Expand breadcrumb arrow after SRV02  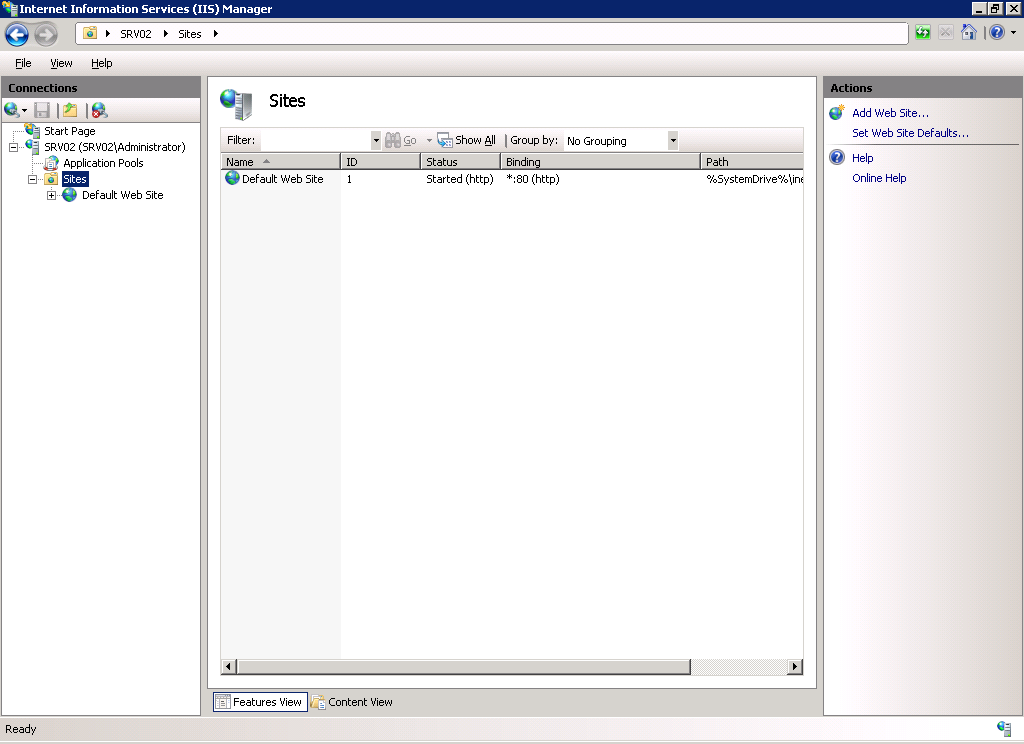tap(166, 33)
